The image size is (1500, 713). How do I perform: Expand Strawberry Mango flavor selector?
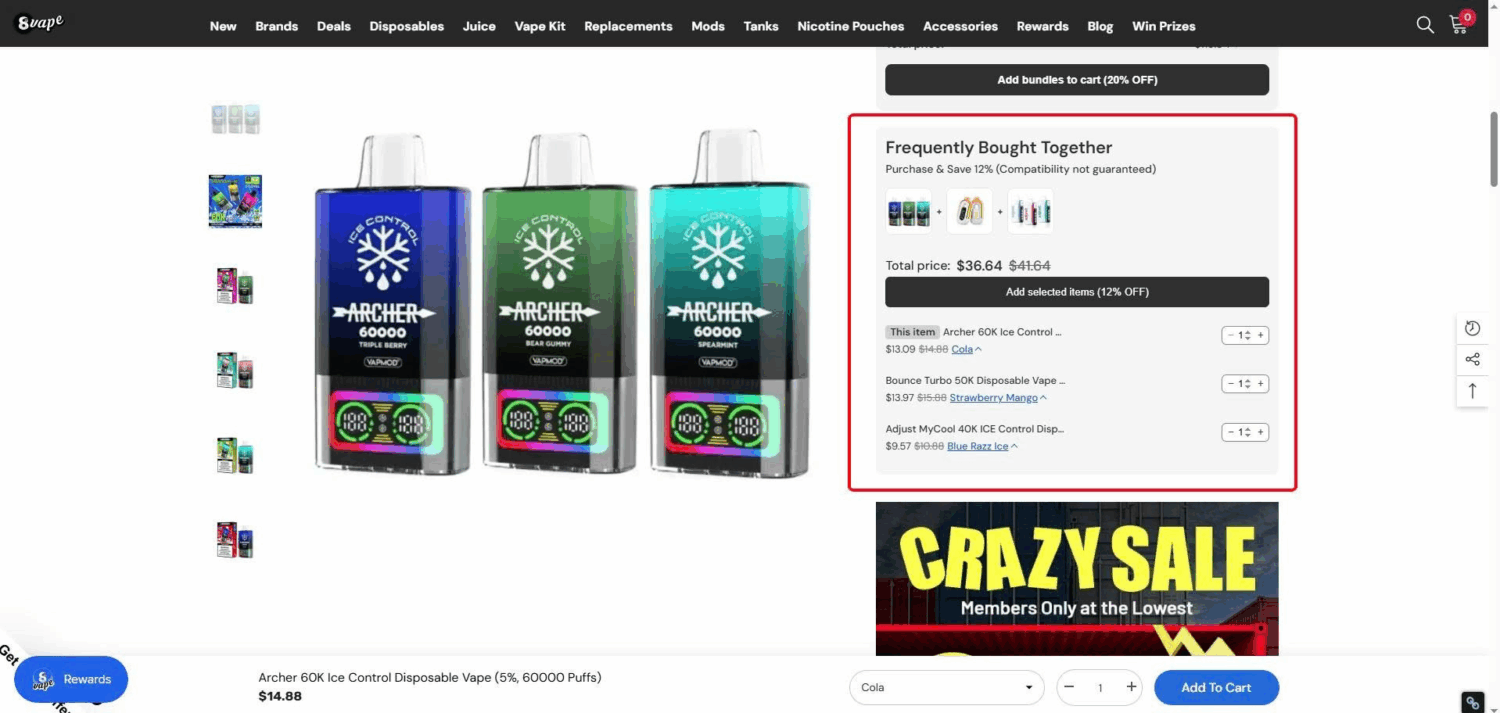pyautogui.click(x=998, y=398)
